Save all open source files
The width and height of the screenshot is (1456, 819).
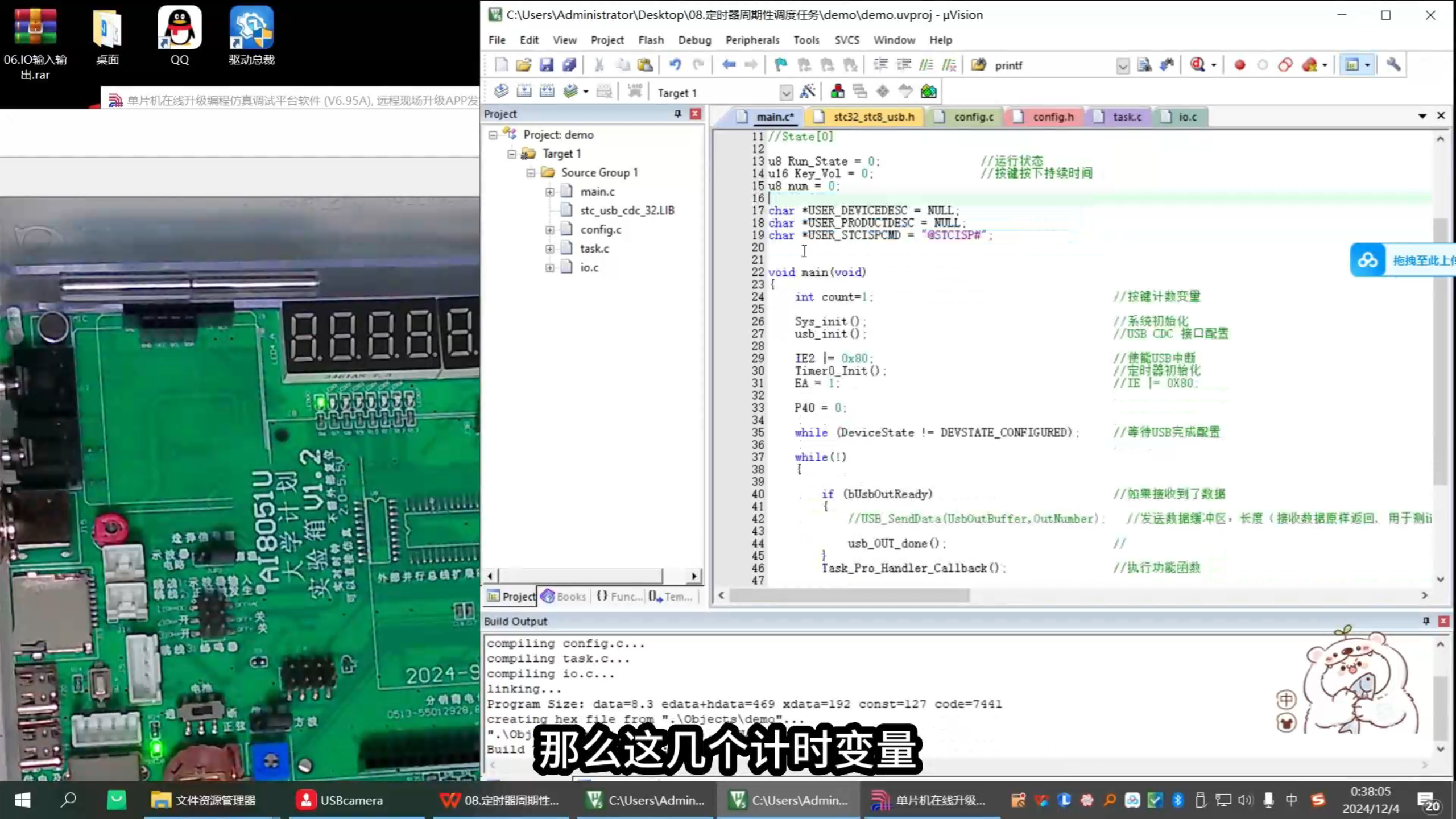click(x=569, y=64)
